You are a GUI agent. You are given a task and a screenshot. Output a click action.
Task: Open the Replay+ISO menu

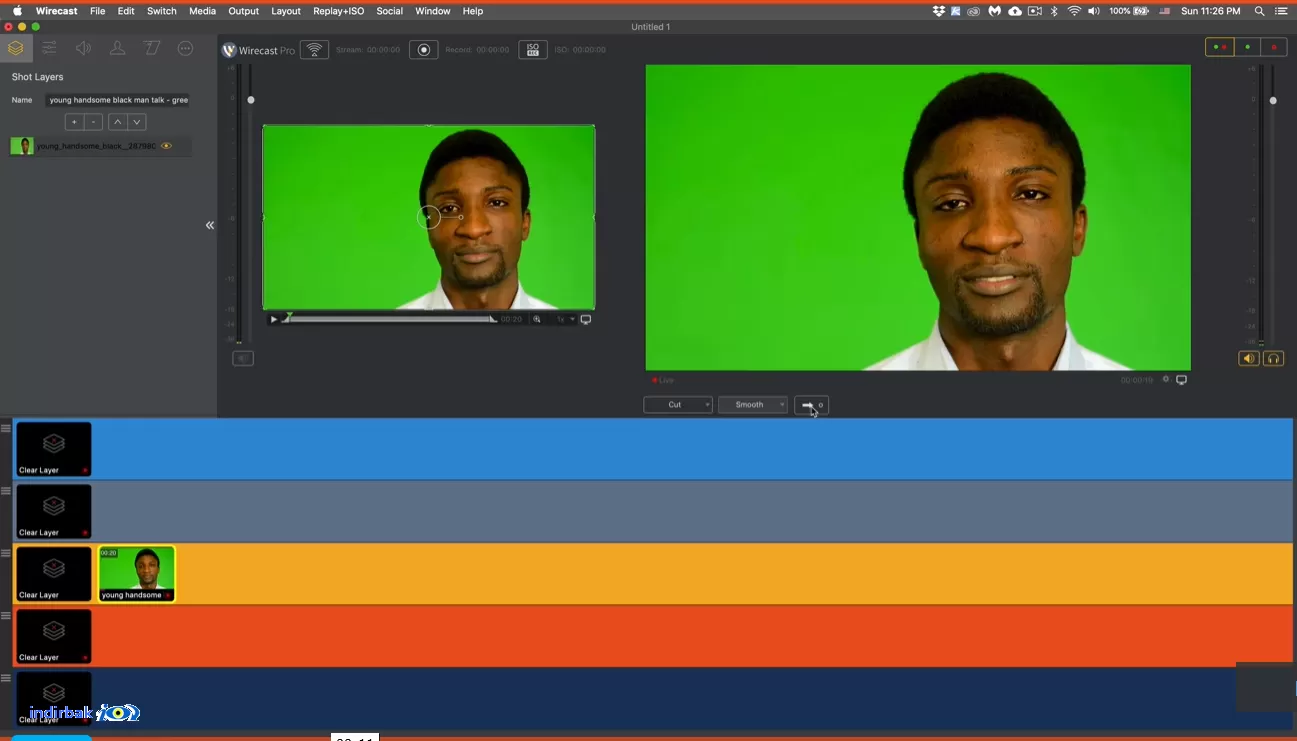[338, 11]
